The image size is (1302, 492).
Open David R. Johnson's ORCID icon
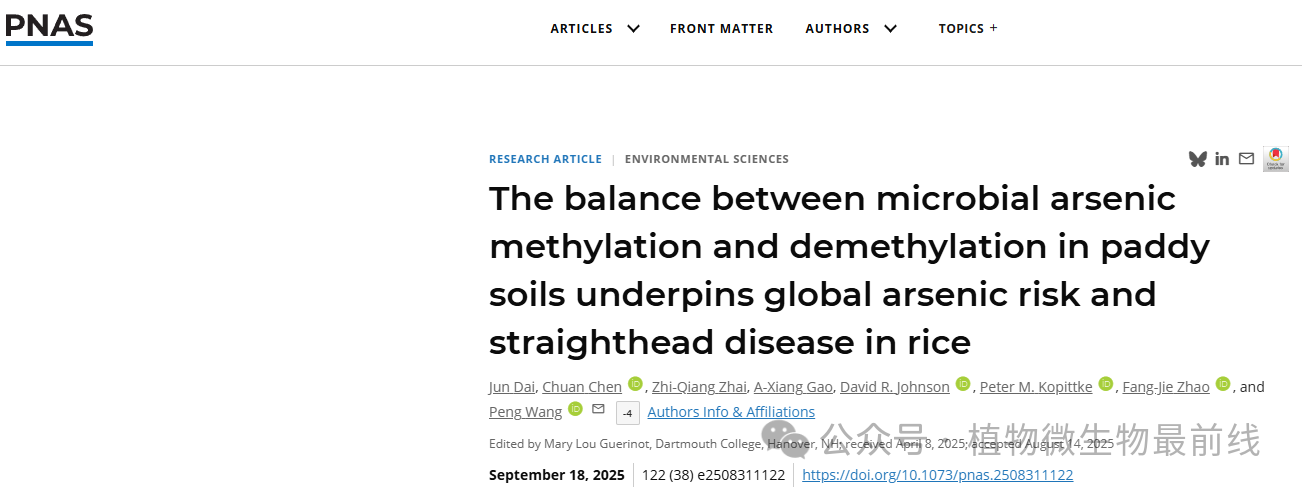(x=963, y=384)
